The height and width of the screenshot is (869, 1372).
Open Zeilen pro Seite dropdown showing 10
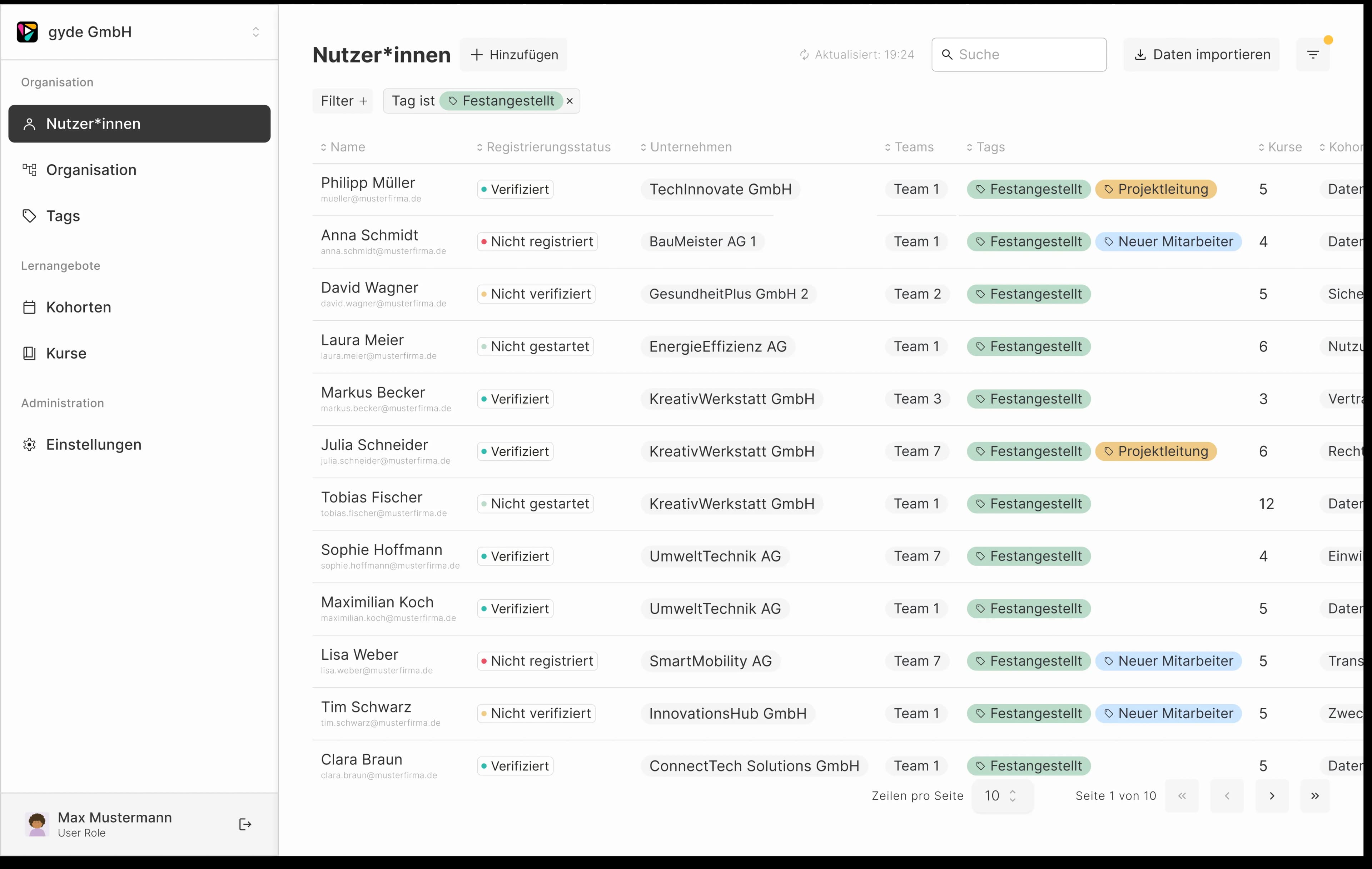[x=1002, y=795]
